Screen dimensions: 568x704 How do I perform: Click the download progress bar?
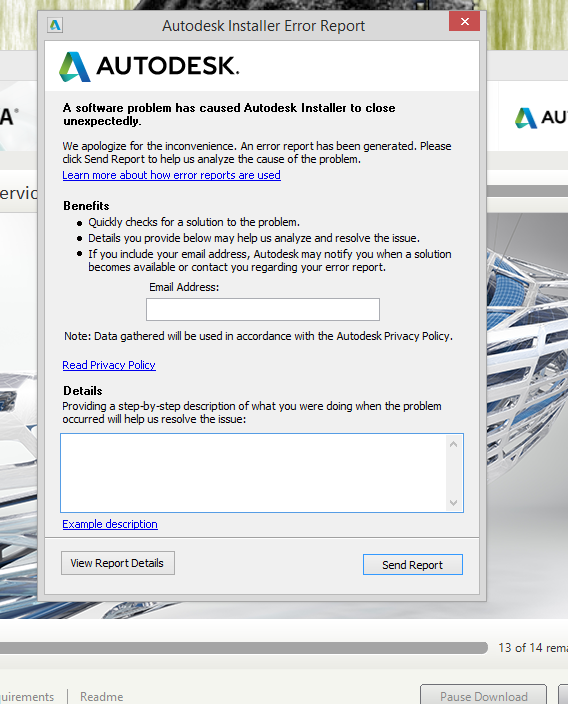(244, 647)
